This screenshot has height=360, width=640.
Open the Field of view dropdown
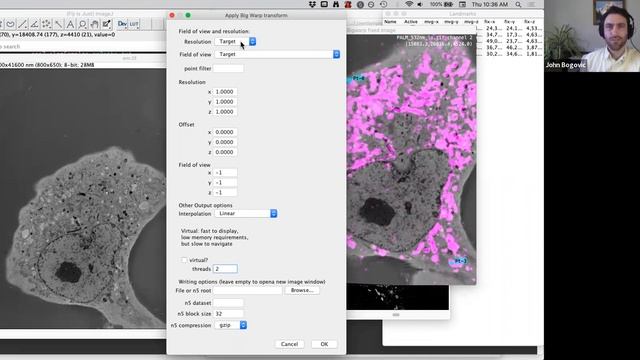277,54
